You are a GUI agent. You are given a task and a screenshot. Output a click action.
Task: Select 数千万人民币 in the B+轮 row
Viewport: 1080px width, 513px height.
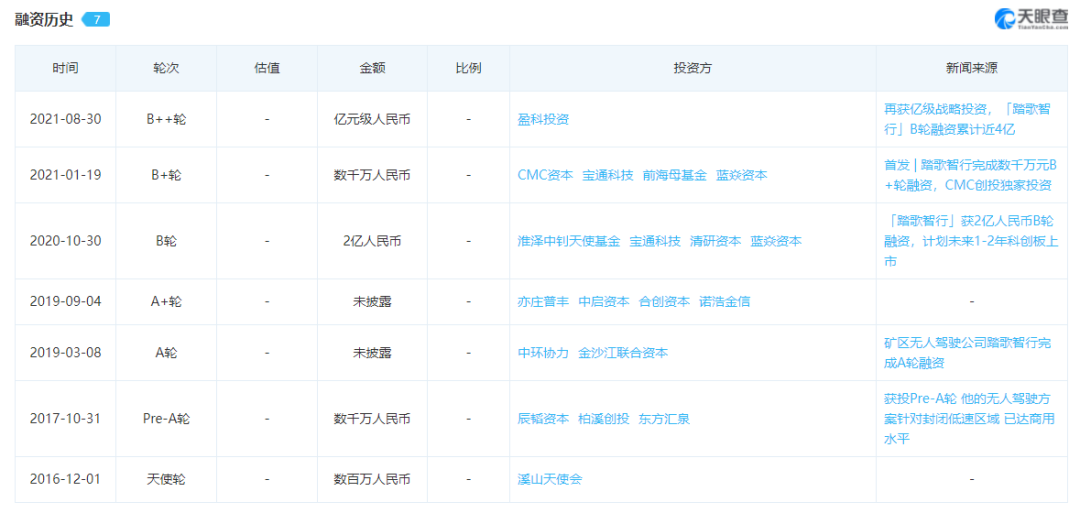372,175
